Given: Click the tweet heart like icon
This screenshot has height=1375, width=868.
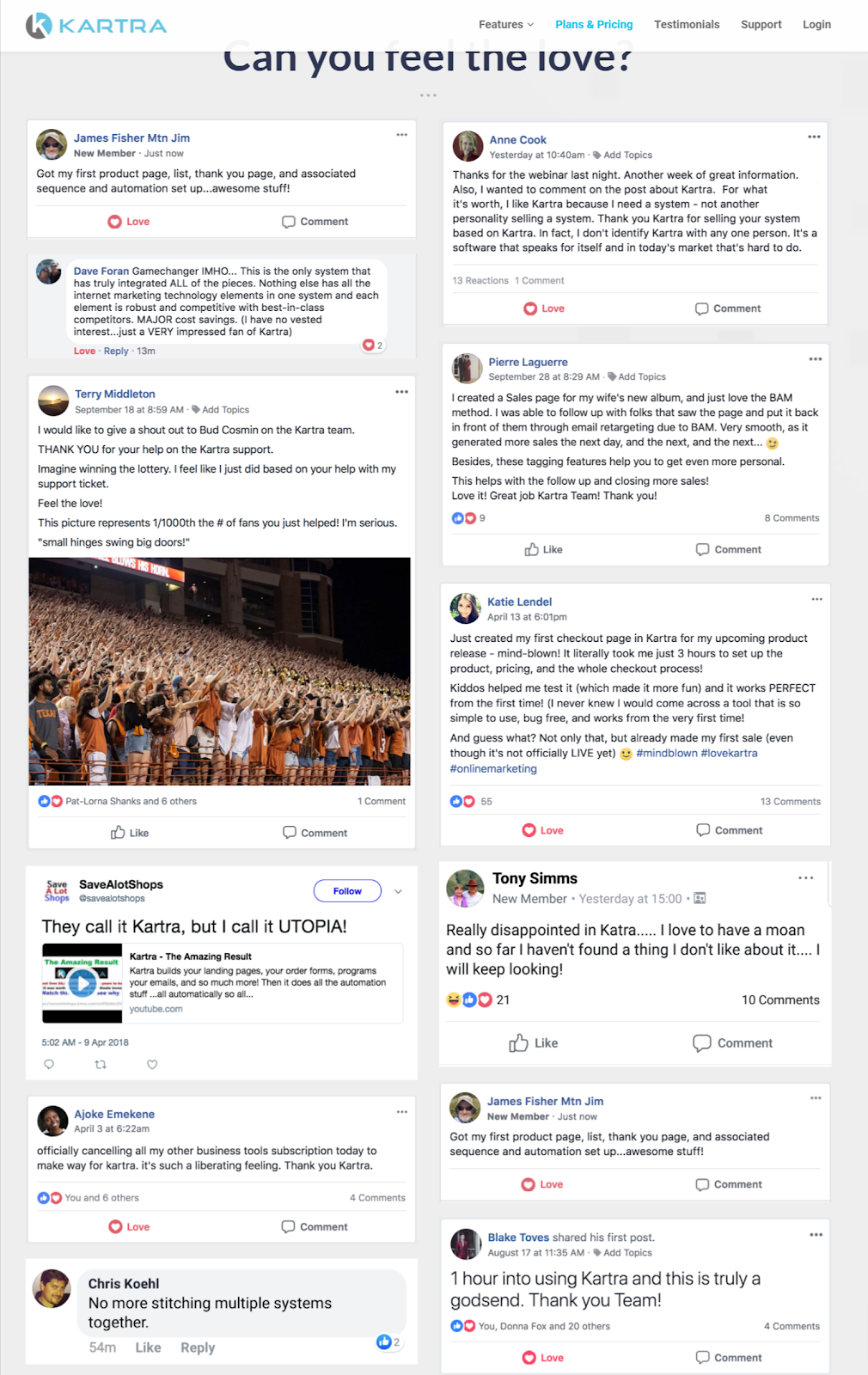Looking at the screenshot, I should point(152,1065).
